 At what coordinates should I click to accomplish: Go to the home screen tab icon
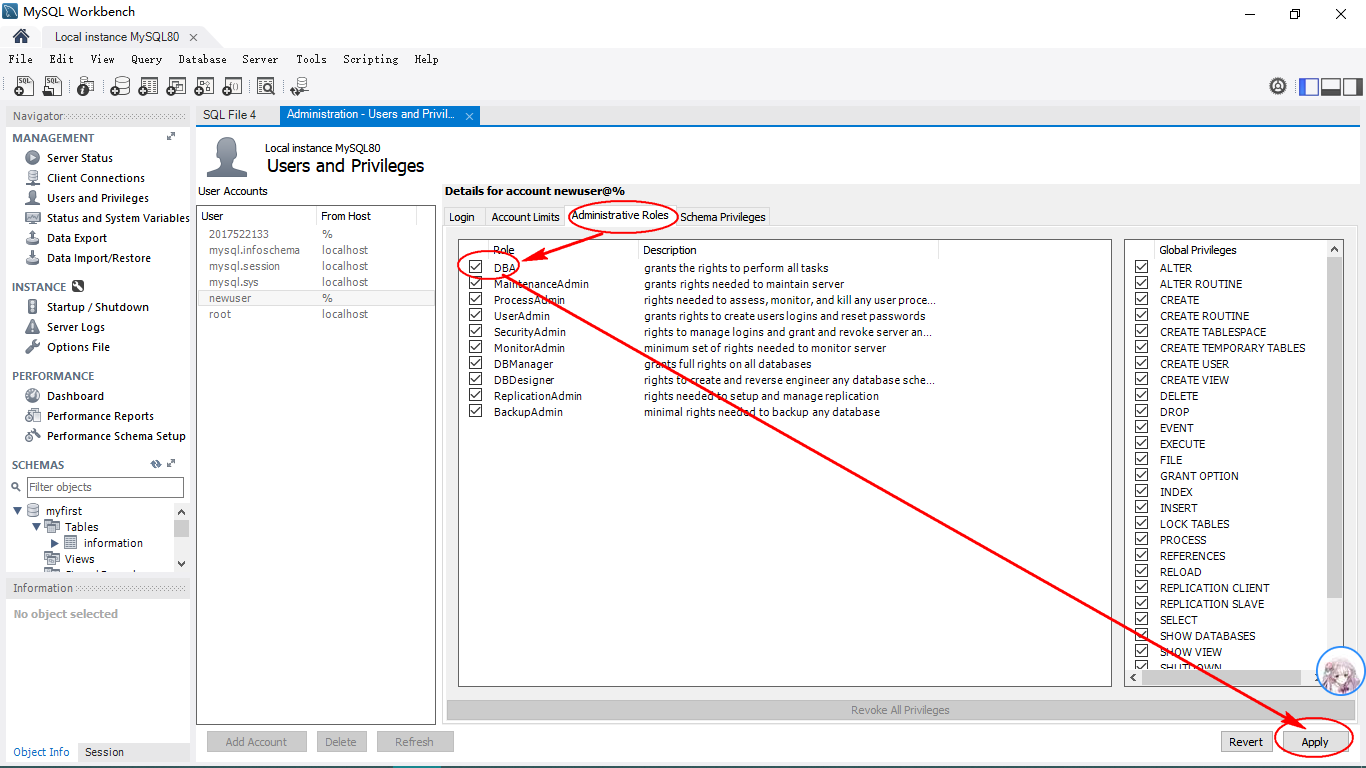click(x=21, y=37)
